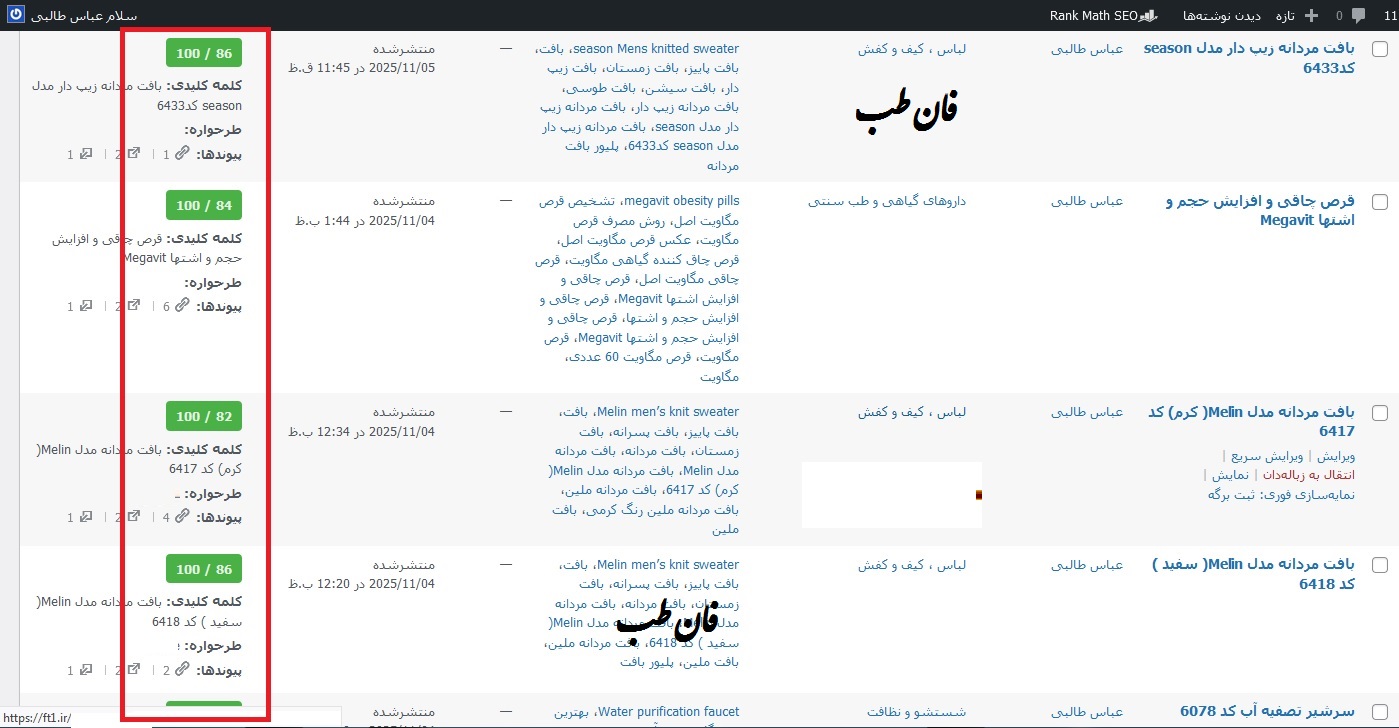Click the user avatar icon next to سلام عباس طالبی
The image size is (1399, 728).
[x=15, y=16]
